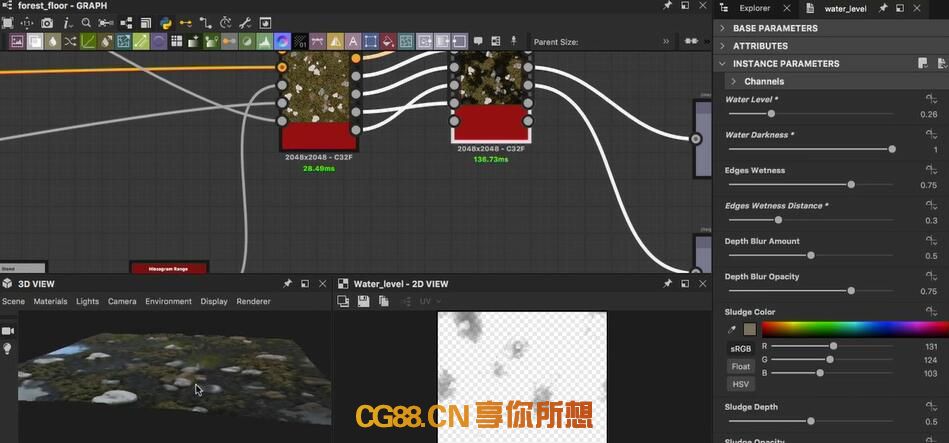The width and height of the screenshot is (949, 443).
Task: Add a Curve node from the toolbar
Action: point(88,41)
